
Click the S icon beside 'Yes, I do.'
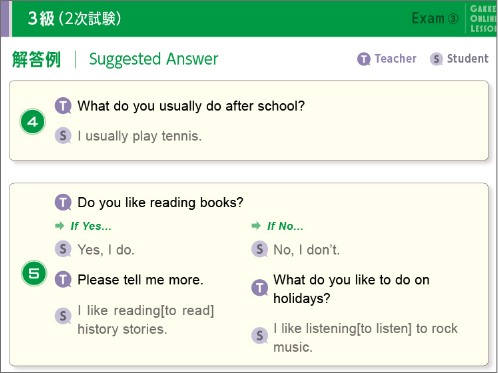(63, 249)
